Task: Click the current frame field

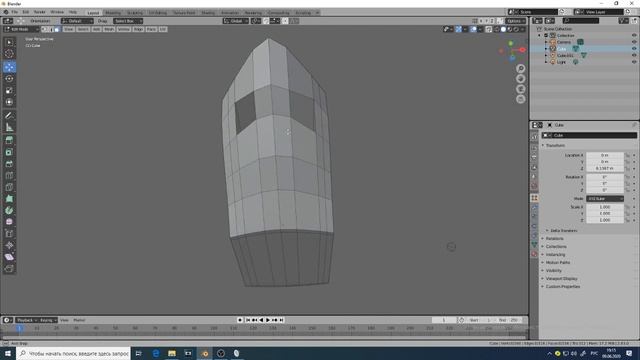Action: click(x=444, y=320)
